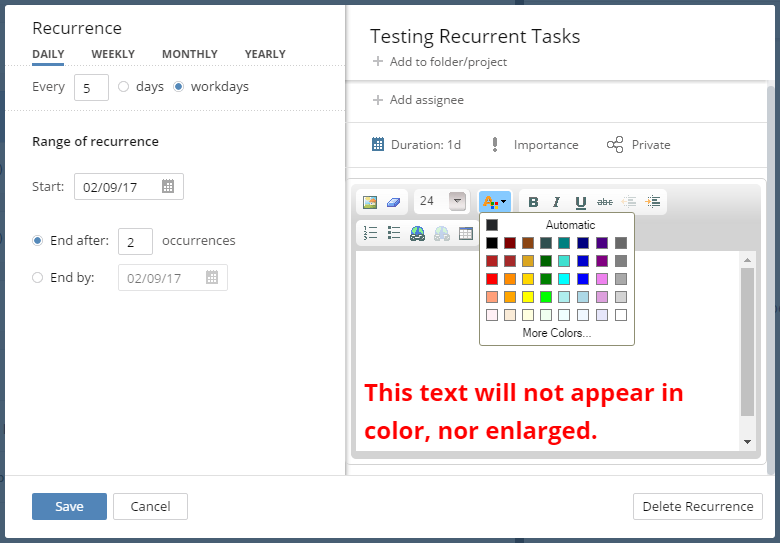Toggle italic formatting
Viewport: 780px width, 543px height.
click(x=556, y=202)
